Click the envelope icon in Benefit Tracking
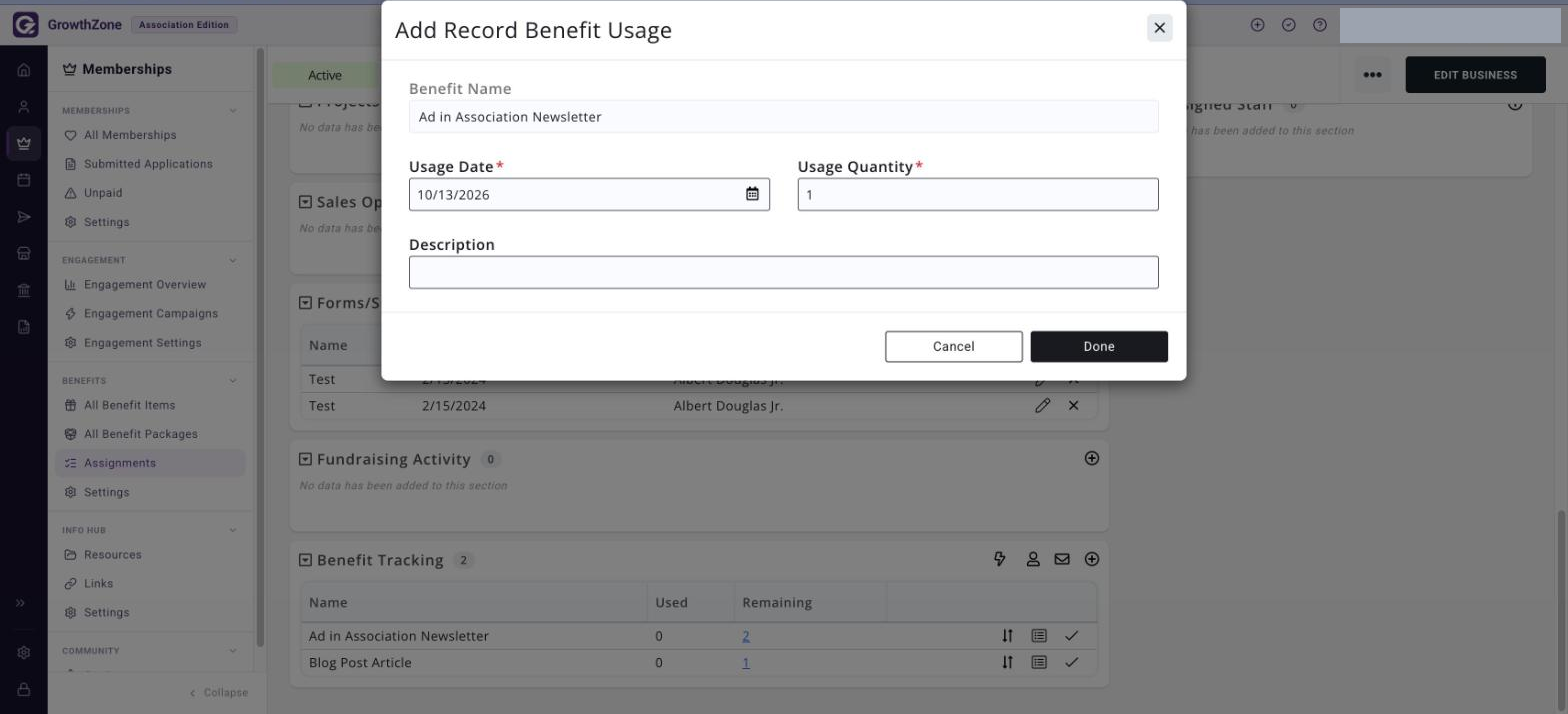The image size is (1568, 714). click(1062, 559)
